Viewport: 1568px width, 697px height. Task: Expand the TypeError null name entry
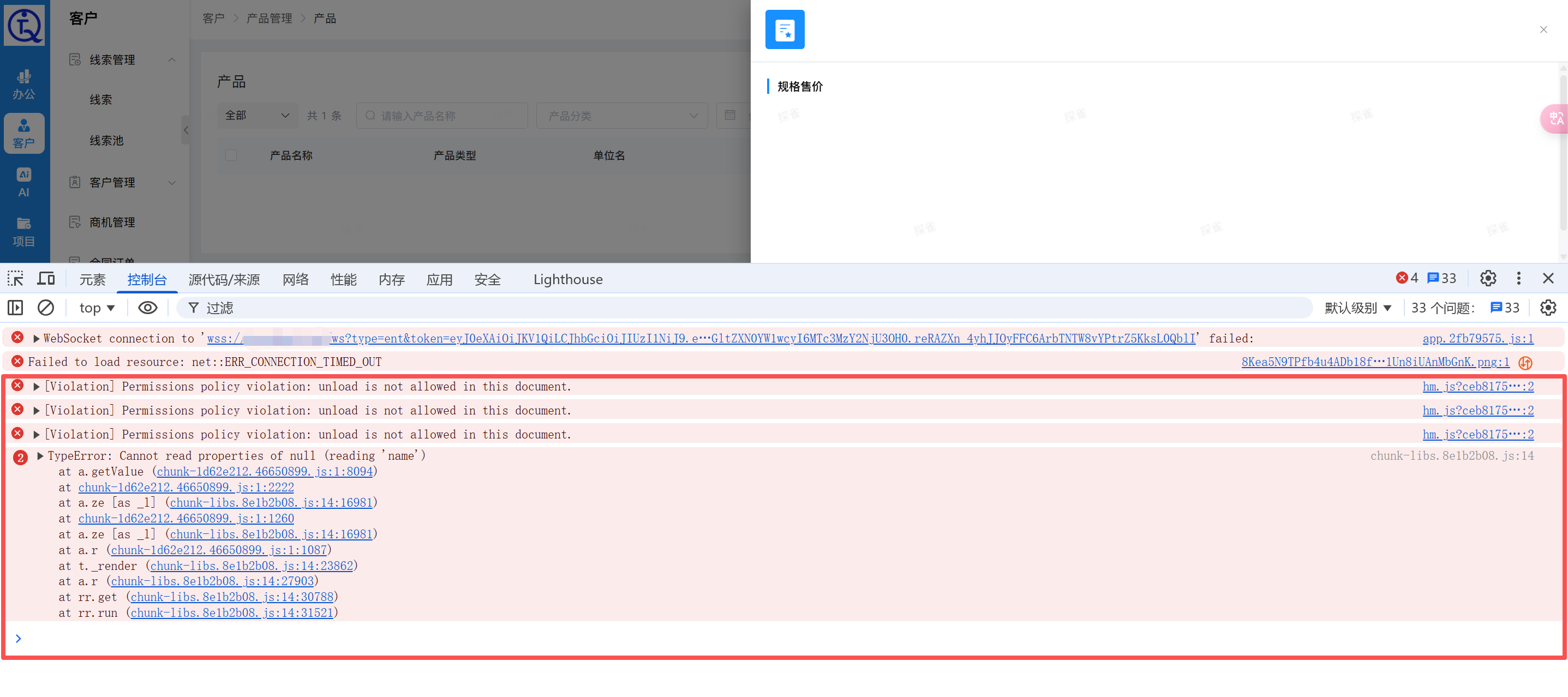click(40, 456)
